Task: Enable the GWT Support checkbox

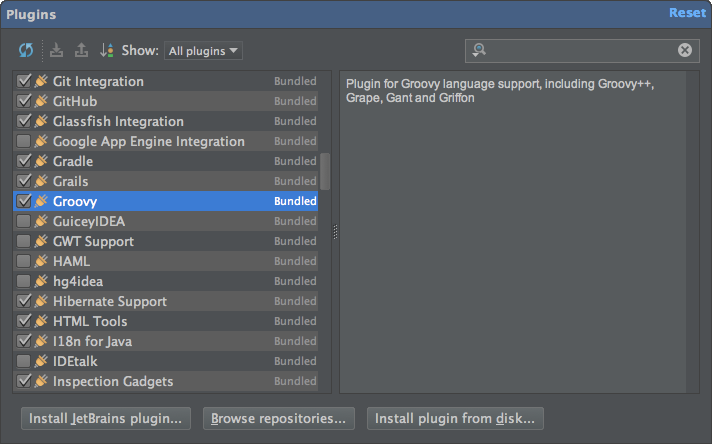Action: point(24,241)
